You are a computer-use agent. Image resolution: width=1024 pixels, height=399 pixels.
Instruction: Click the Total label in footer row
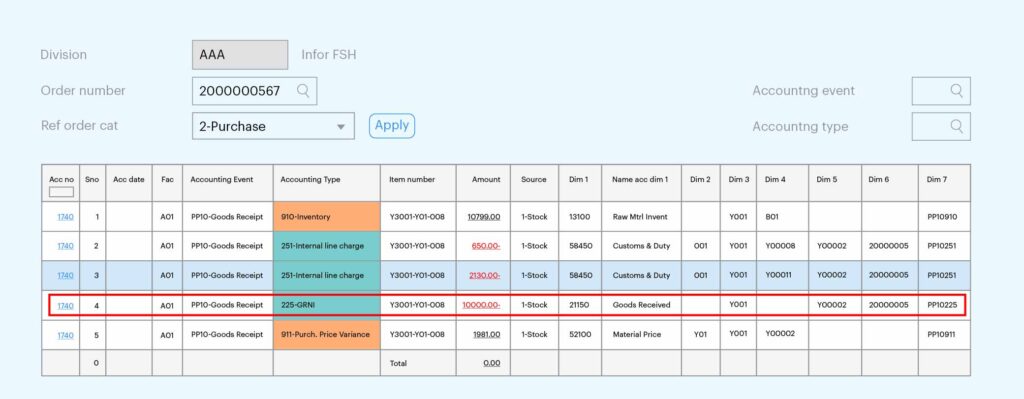tap(398, 364)
